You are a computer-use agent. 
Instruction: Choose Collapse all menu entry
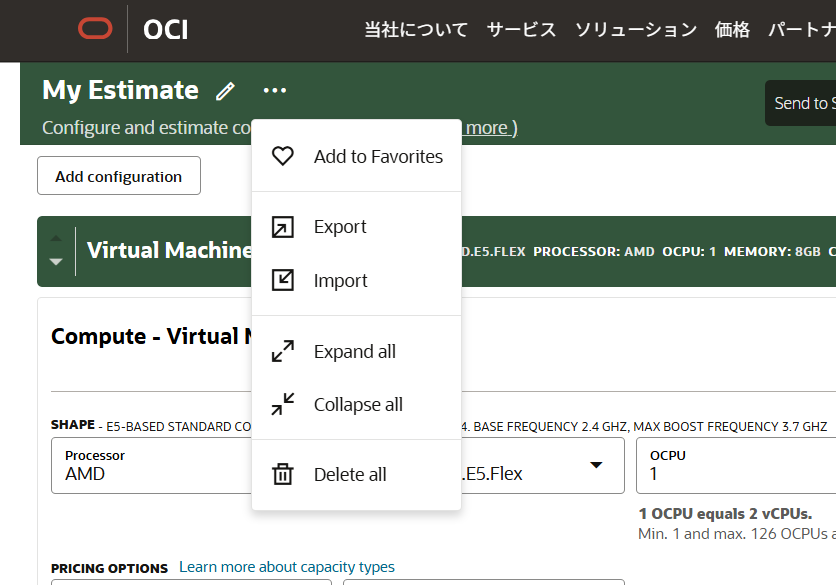click(x=356, y=404)
